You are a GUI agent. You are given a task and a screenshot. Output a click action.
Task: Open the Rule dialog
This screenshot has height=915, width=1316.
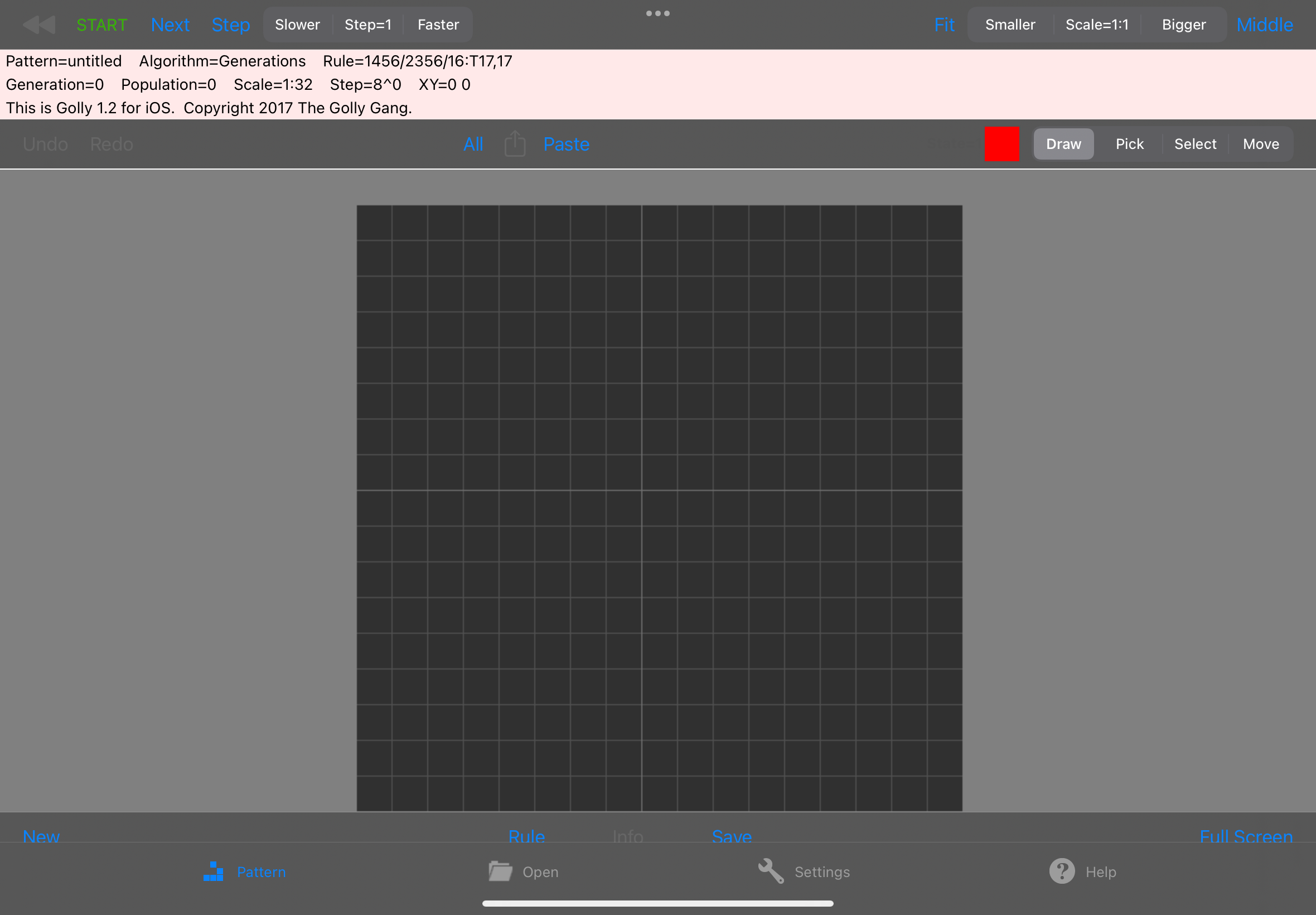[526, 835]
